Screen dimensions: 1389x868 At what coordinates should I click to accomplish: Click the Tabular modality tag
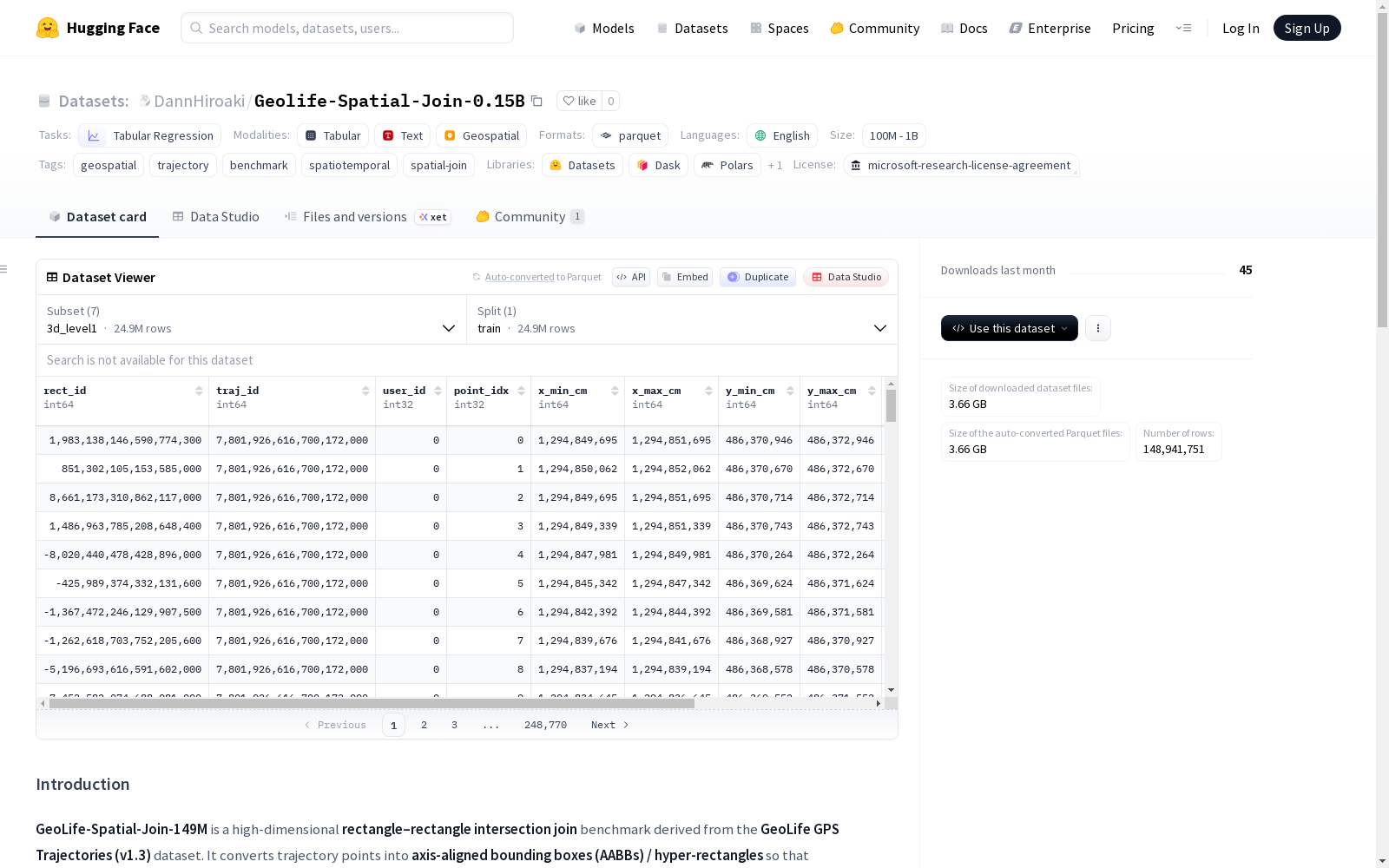pos(332,135)
